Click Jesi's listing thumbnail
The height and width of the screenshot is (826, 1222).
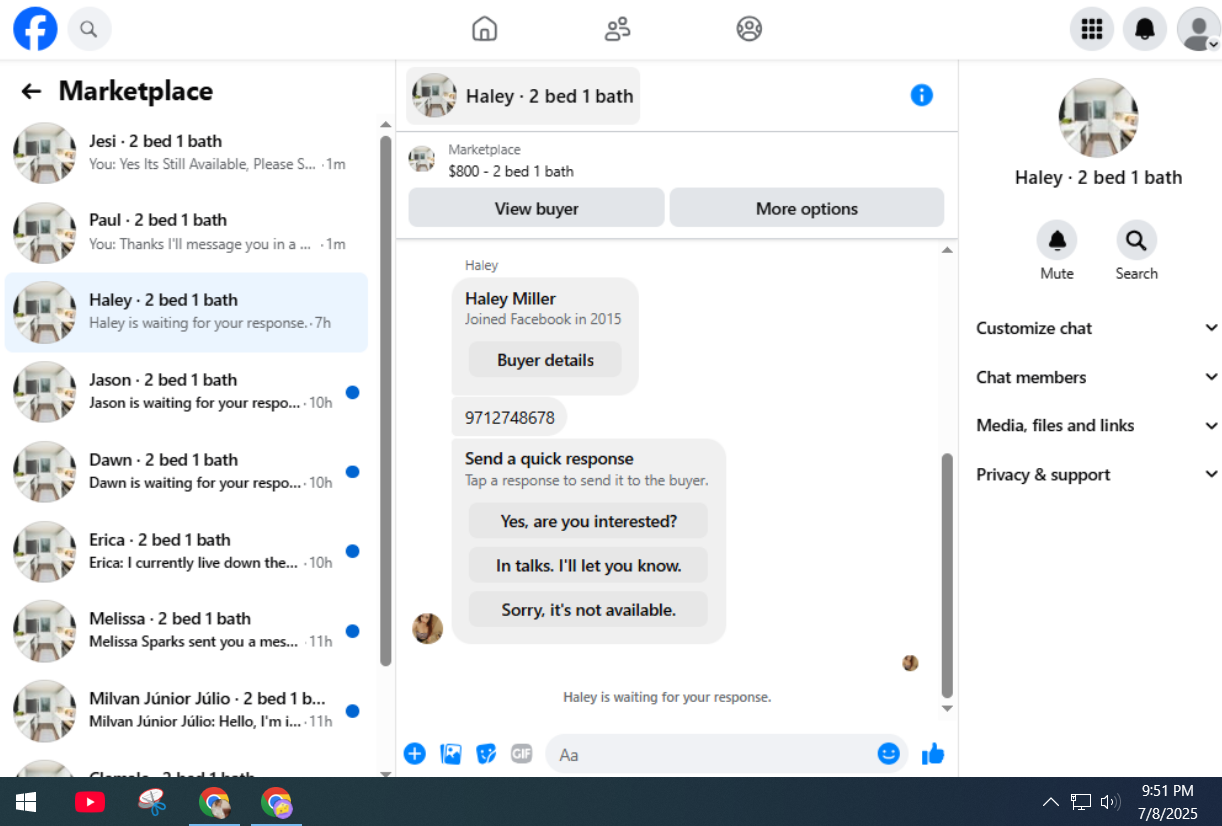click(x=45, y=153)
